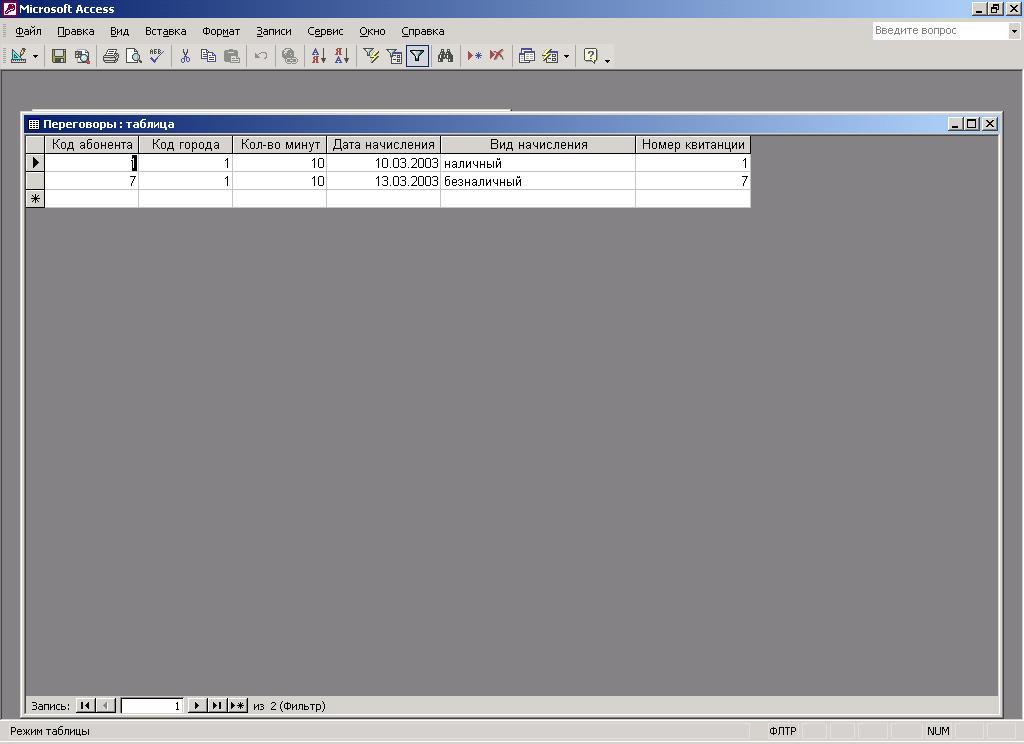The height and width of the screenshot is (744, 1024).
Task: Print the table with the printer icon
Action: 111,56
